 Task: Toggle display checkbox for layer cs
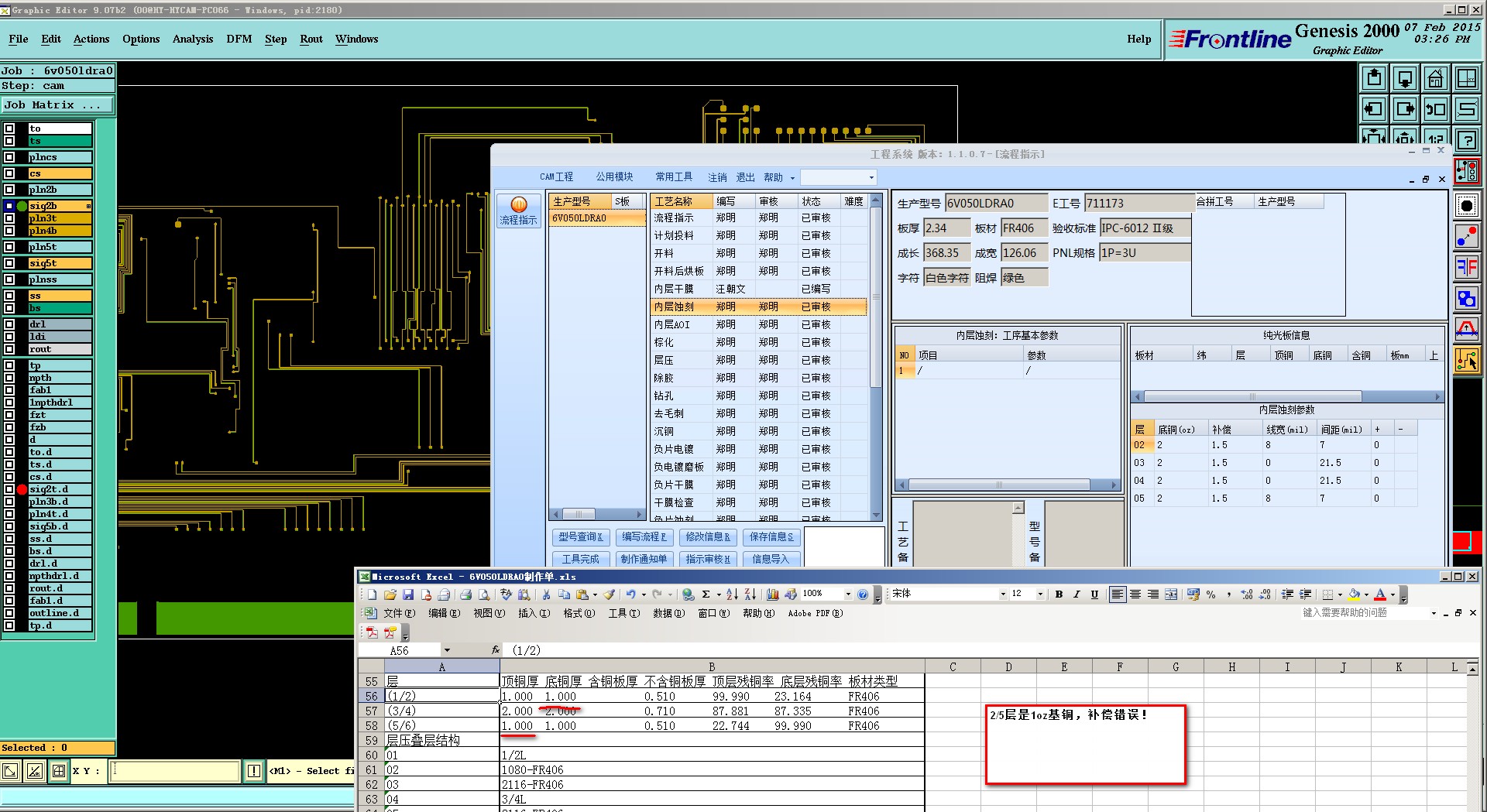[x=9, y=173]
